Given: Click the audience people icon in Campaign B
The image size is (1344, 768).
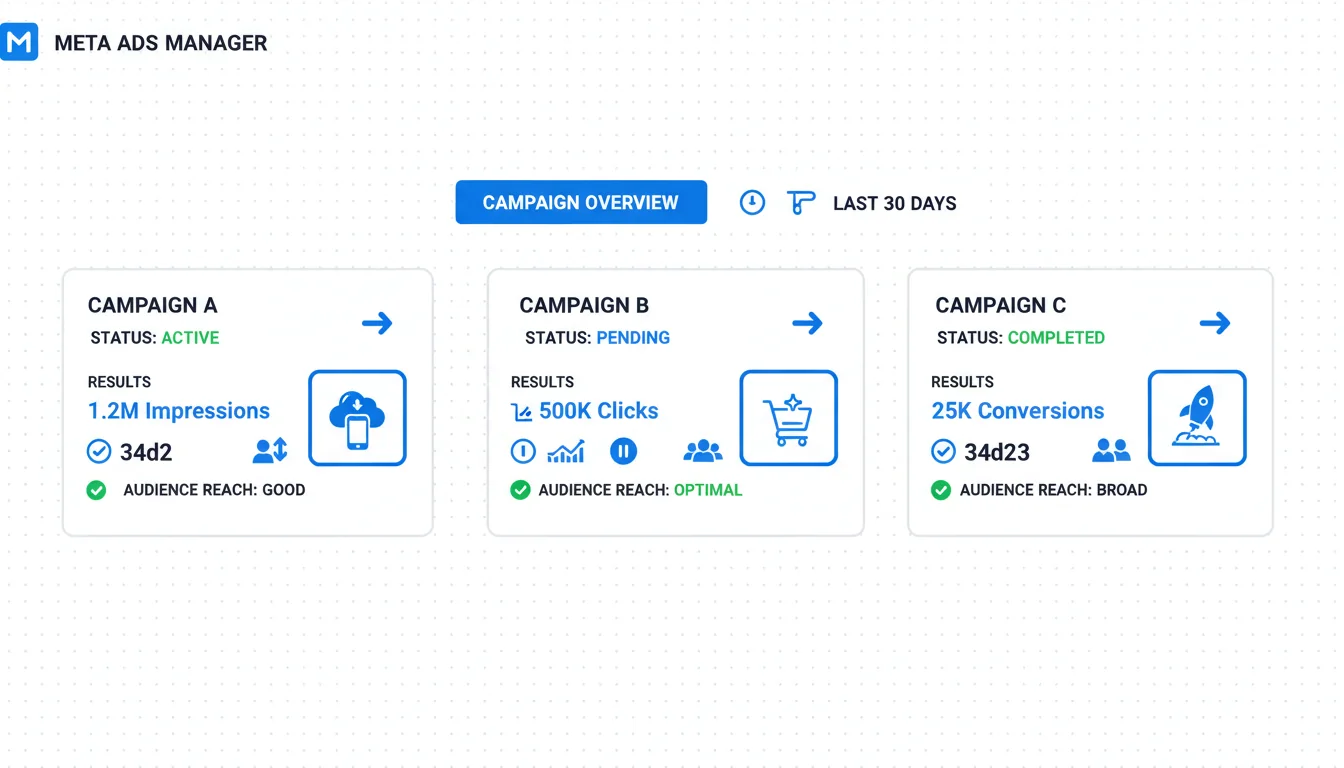Looking at the screenshot, I should coord(702,452).
